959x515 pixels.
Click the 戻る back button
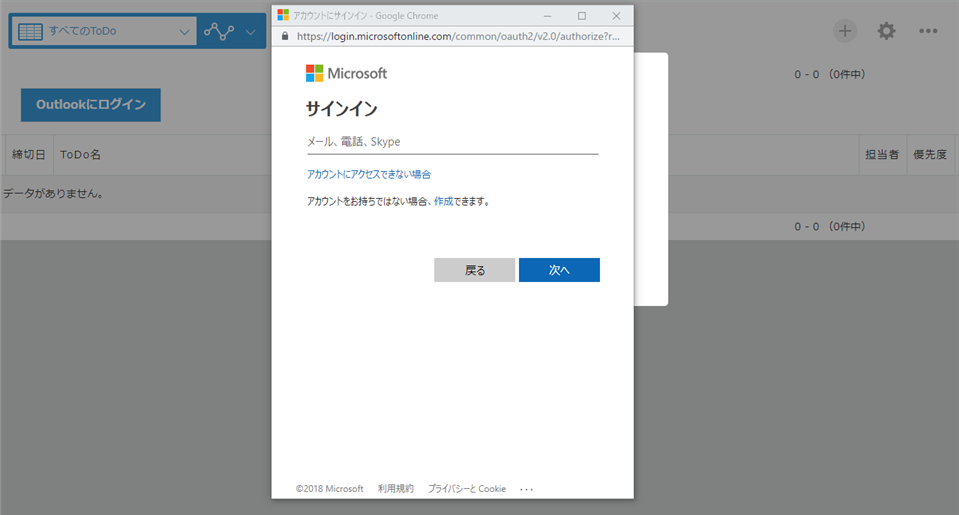point(475,270)
